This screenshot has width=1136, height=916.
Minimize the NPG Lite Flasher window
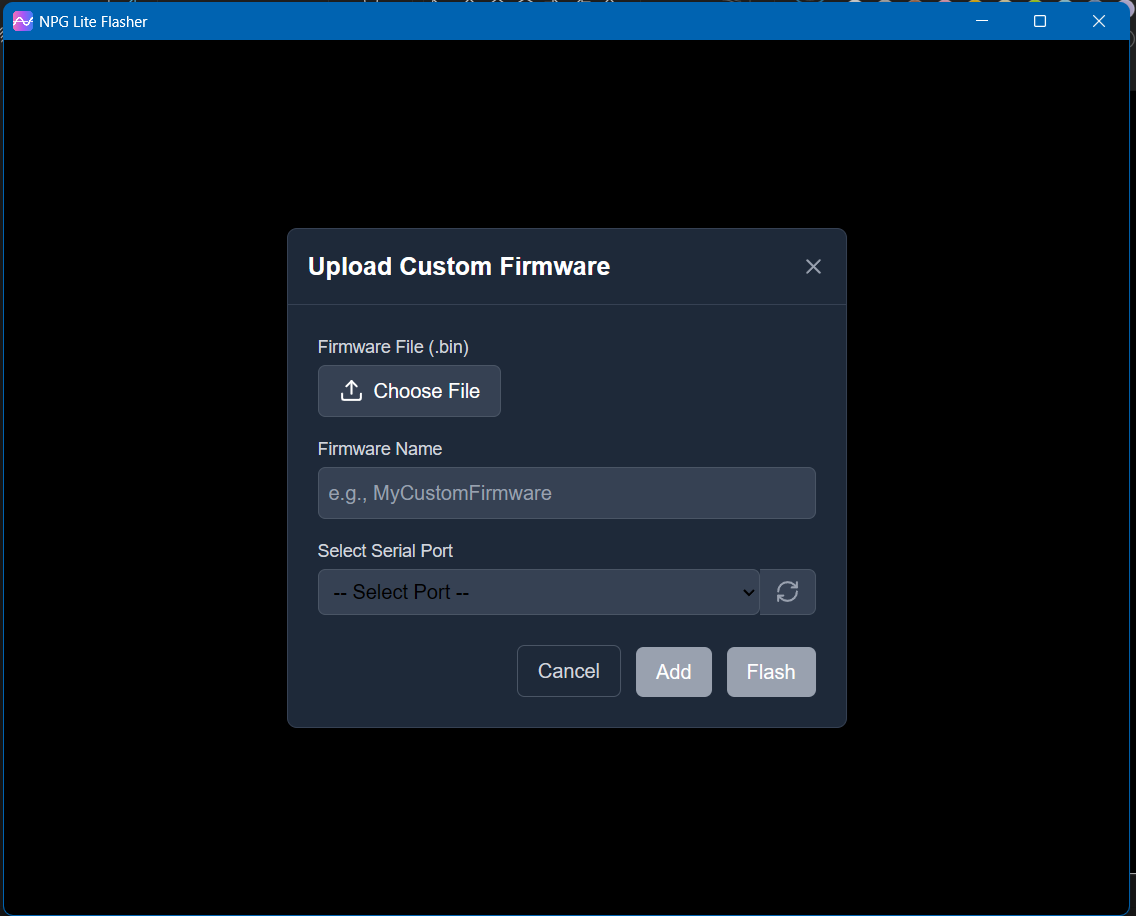coord(982,21)
